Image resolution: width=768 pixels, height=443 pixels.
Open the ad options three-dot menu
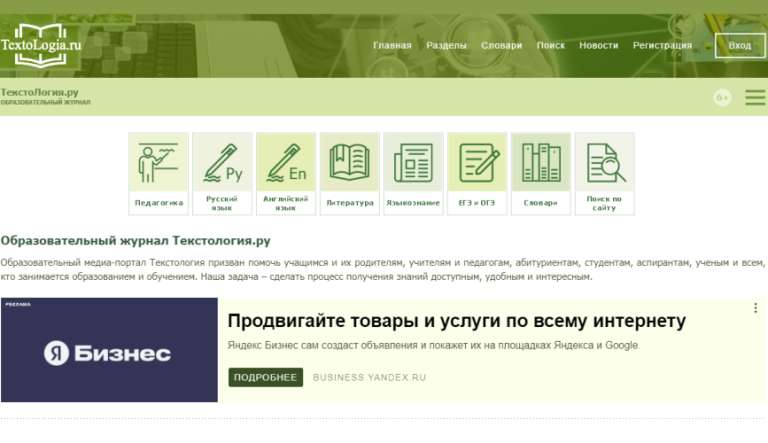tap(755, 308)
